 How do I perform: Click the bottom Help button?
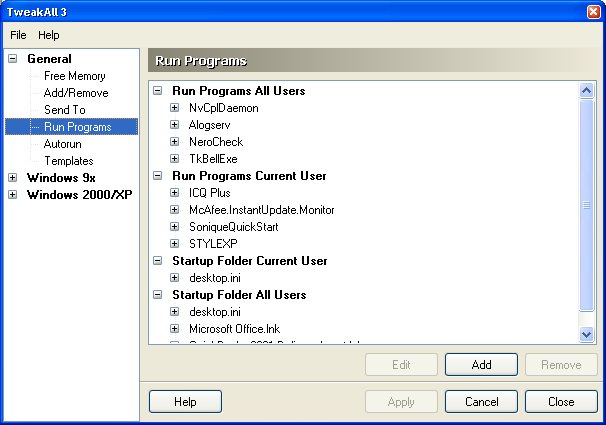(185, 402)
